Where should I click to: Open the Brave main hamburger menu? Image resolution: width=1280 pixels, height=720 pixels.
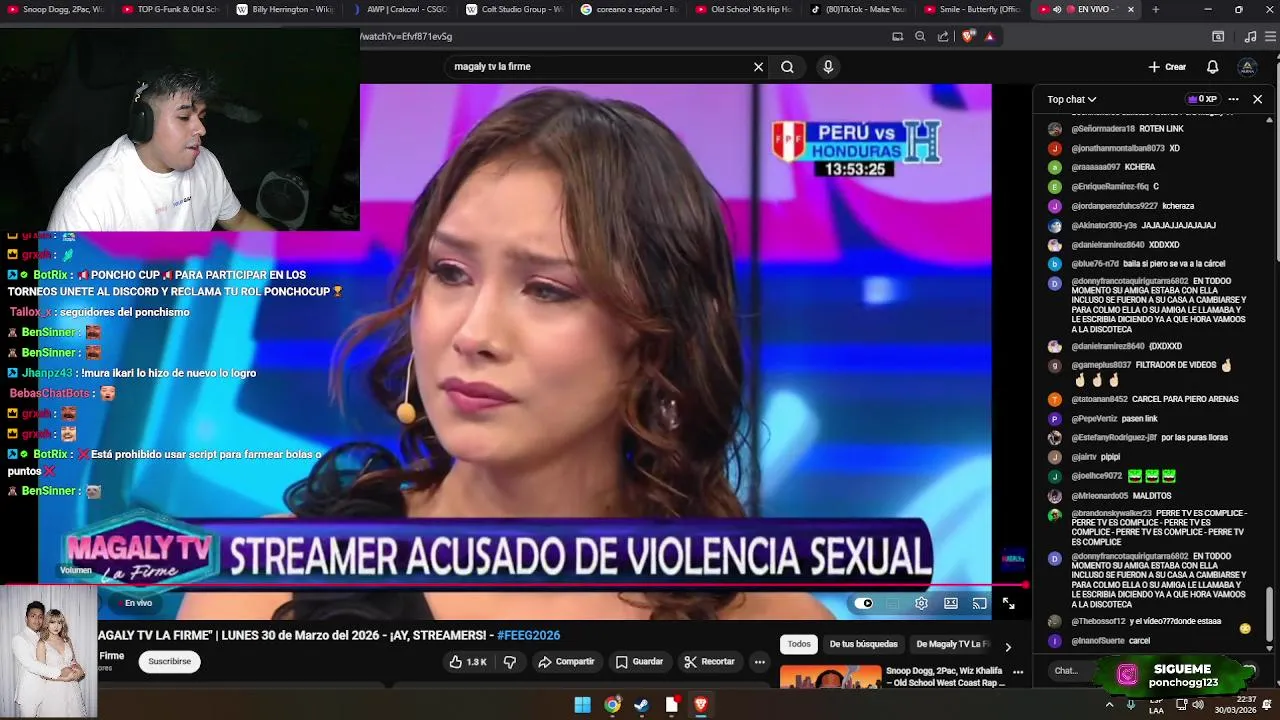pos(1270,36)
